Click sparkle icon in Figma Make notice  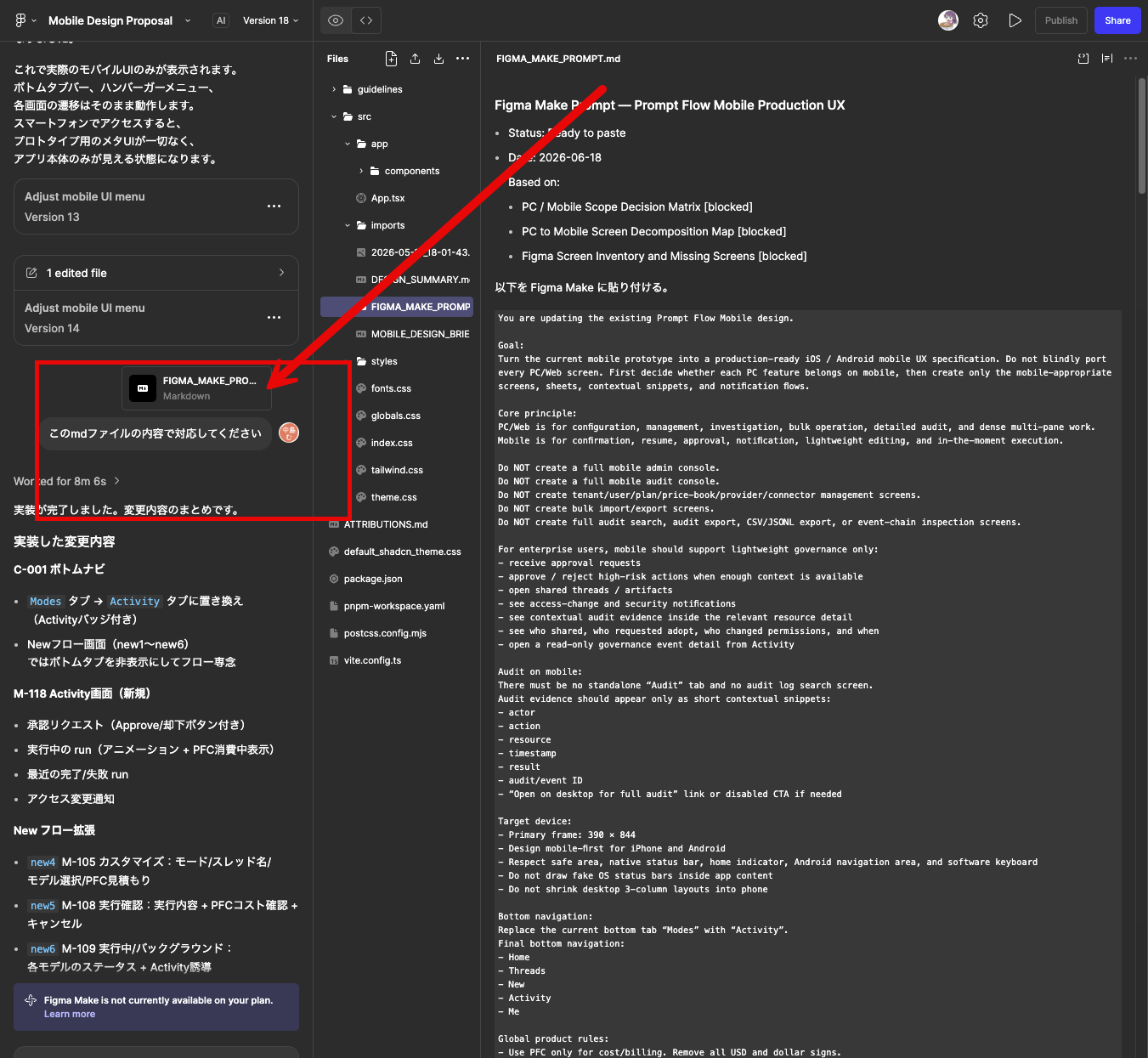pos(31,1000)
